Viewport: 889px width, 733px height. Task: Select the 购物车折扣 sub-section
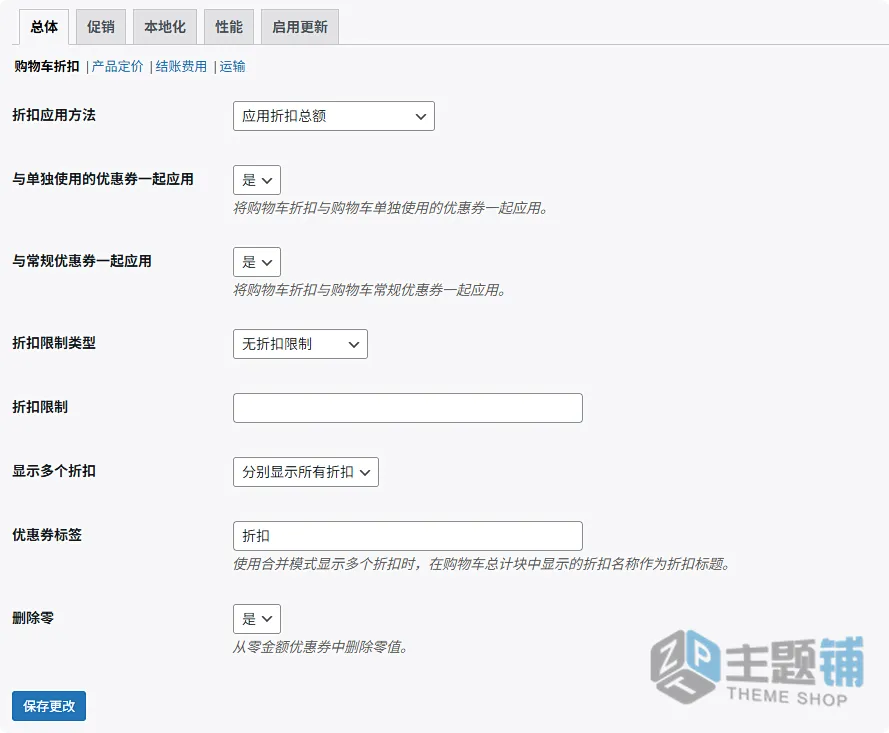(x=46, y=66)
